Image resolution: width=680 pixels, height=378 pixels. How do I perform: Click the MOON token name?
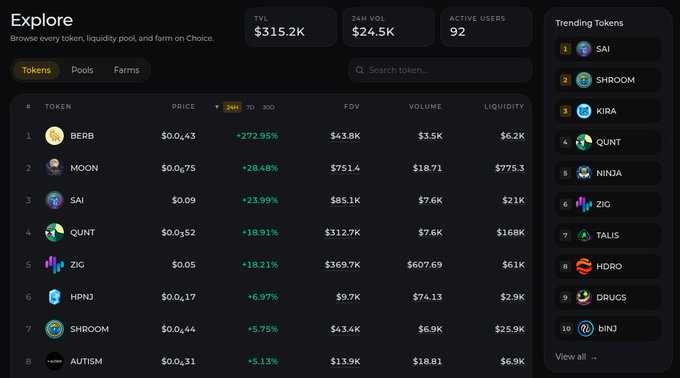pyautogui.click(x=84, y=168)
